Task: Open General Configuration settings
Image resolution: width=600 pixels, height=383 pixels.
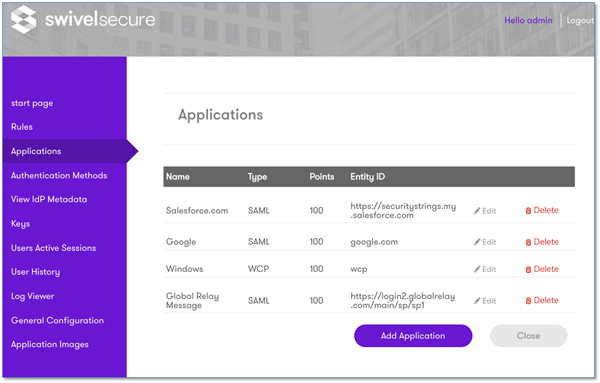Action: (x=57, y=321)
